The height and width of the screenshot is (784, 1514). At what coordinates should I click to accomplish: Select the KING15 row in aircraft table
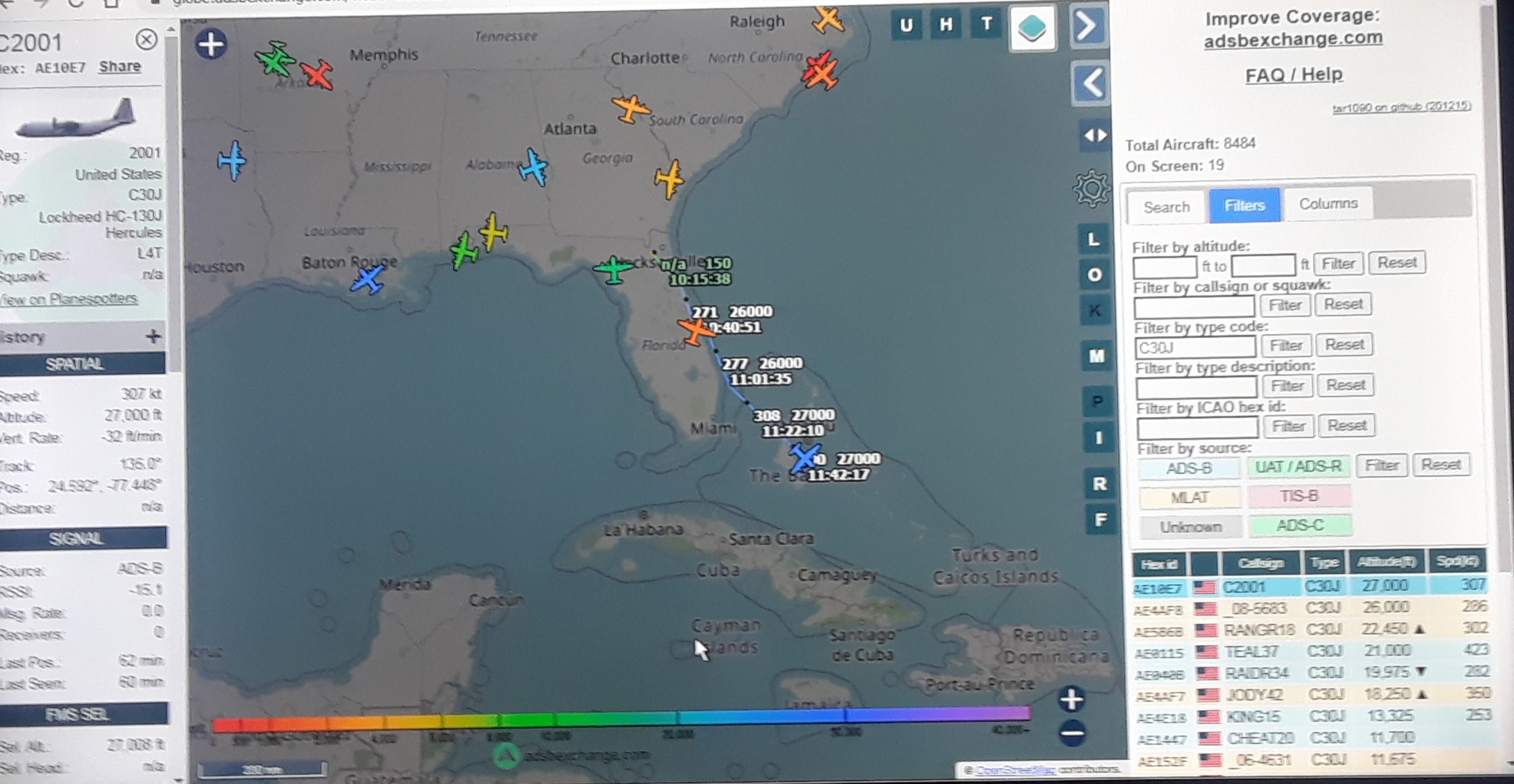1314,716
